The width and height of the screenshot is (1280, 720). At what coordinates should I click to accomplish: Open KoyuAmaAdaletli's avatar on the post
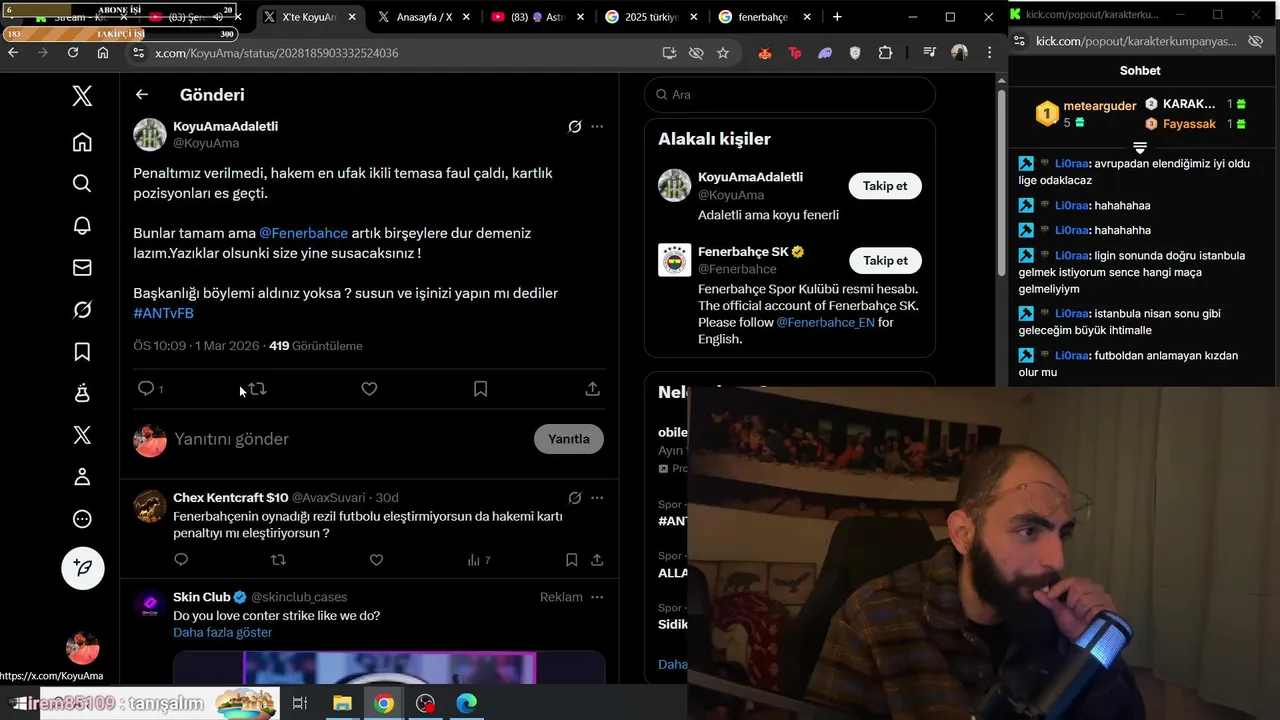[x=150, y=135]
